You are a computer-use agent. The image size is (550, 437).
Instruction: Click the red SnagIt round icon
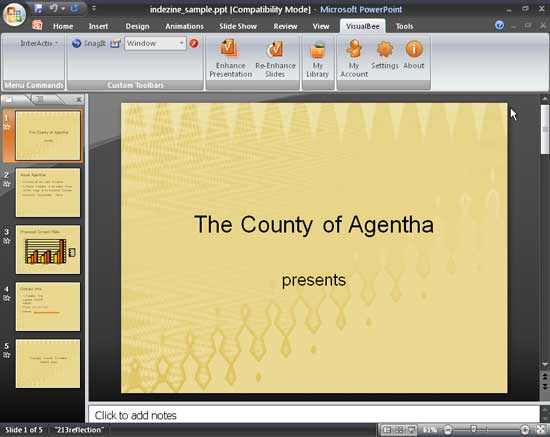pyautogui.click(x=194, y=43)
